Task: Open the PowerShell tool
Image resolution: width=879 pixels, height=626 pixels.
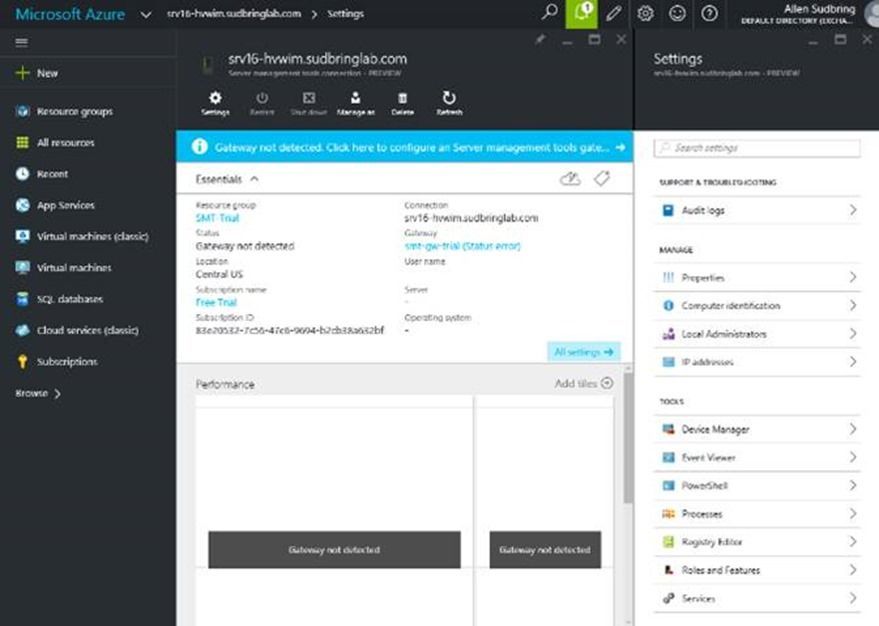Action: tap(757, 486)
